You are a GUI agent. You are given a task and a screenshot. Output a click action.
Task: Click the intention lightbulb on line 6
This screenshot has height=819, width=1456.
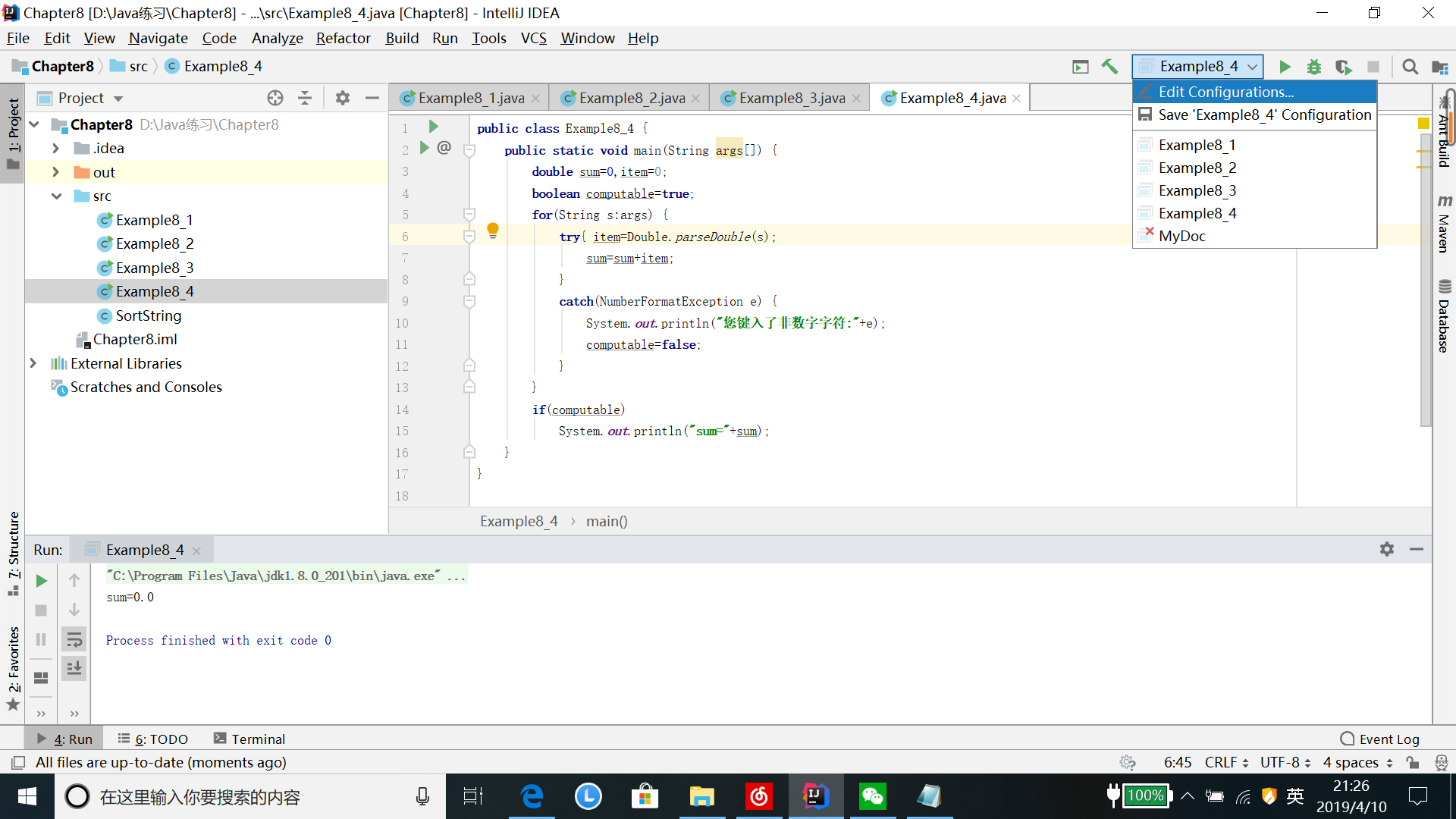coord(493,230)
